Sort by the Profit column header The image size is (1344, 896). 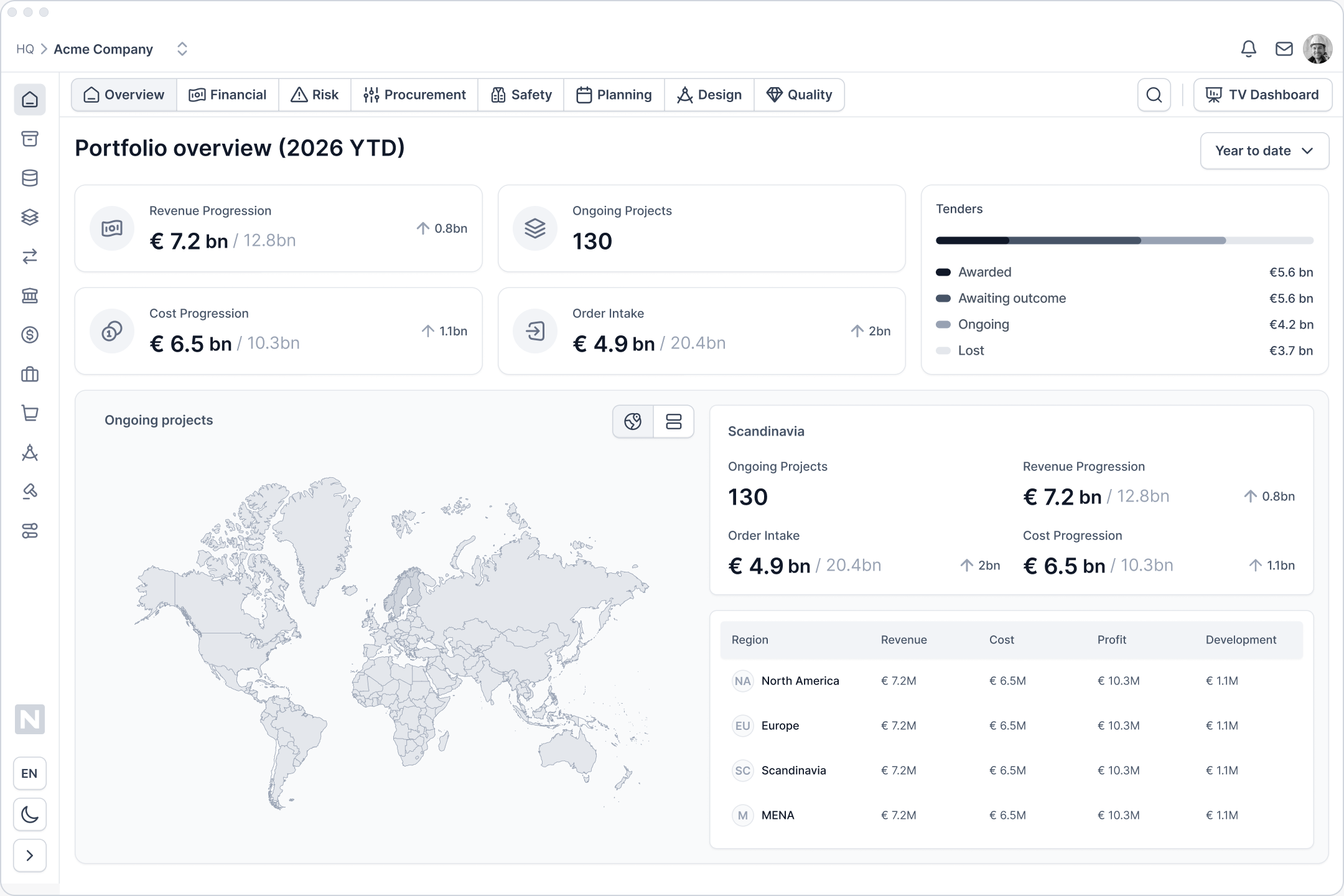point(1112,640)
